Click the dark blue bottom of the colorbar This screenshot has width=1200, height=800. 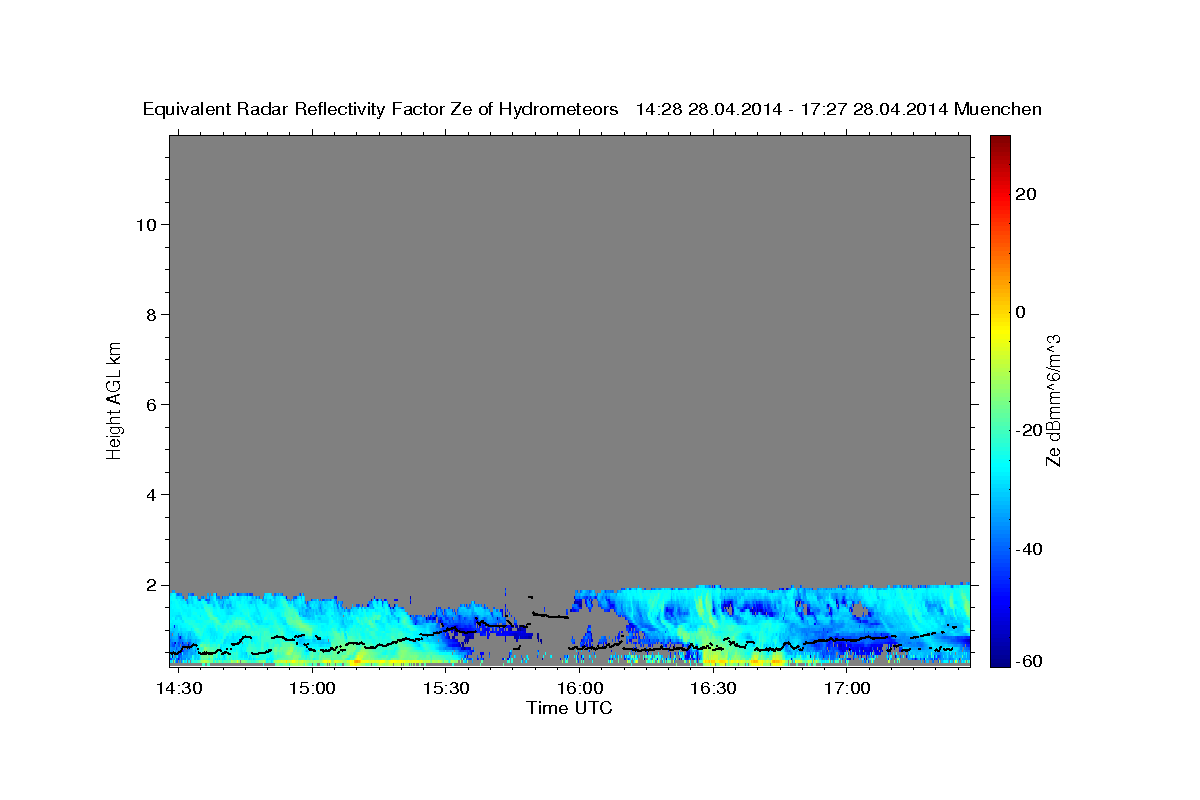click(1000, 660)
